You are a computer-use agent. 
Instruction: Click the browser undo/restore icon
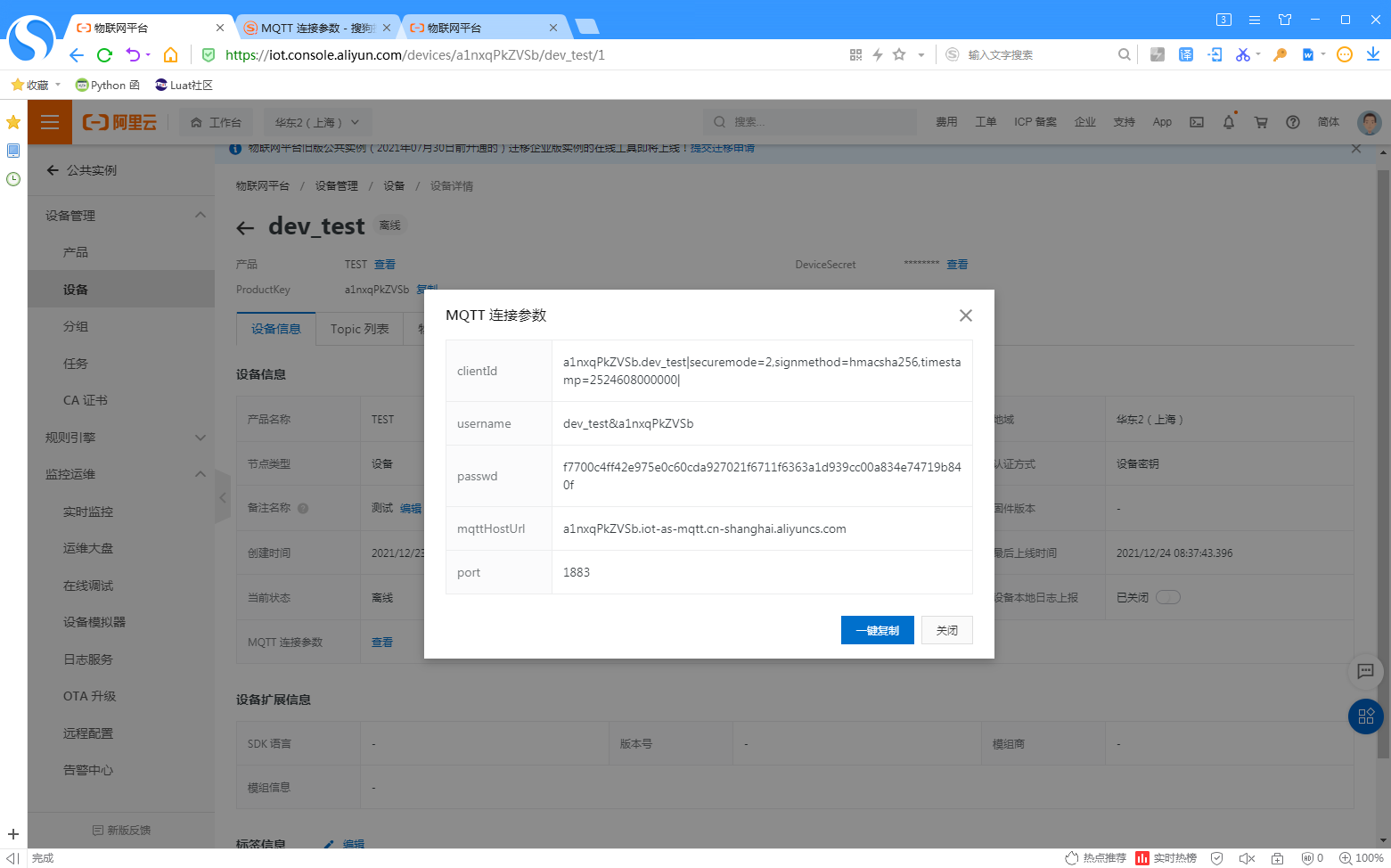tap(133, 55)
